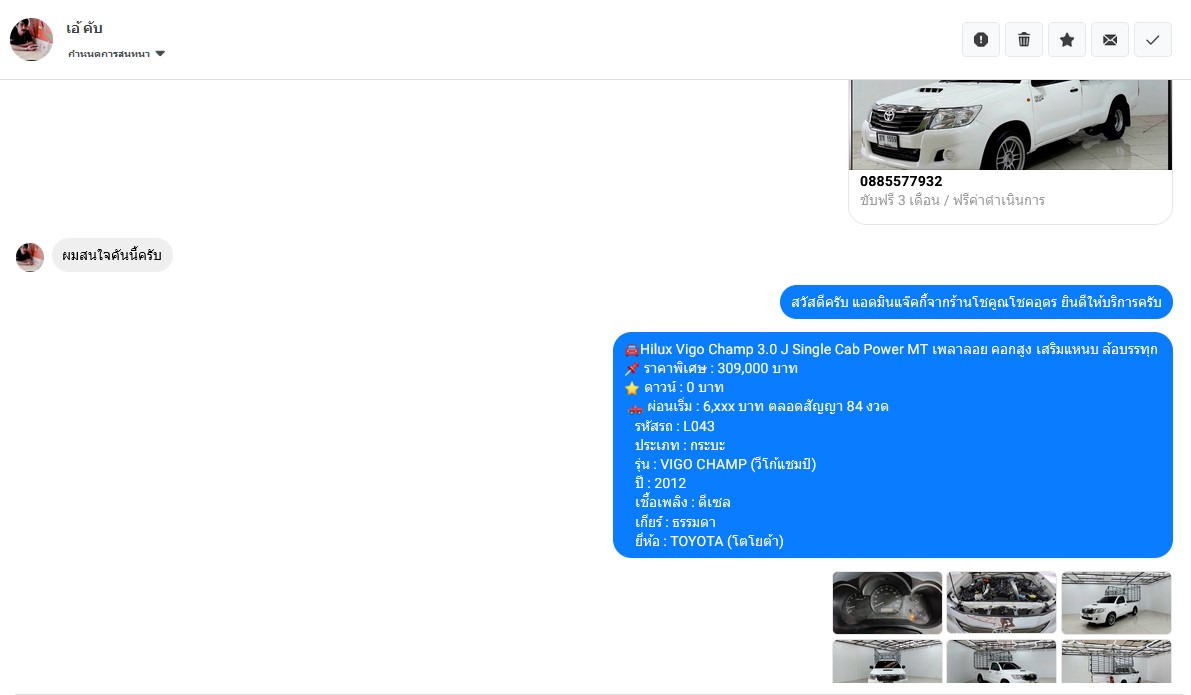Star this conversation as follow-up
1191x695 pixels.
click(1067, 39)
